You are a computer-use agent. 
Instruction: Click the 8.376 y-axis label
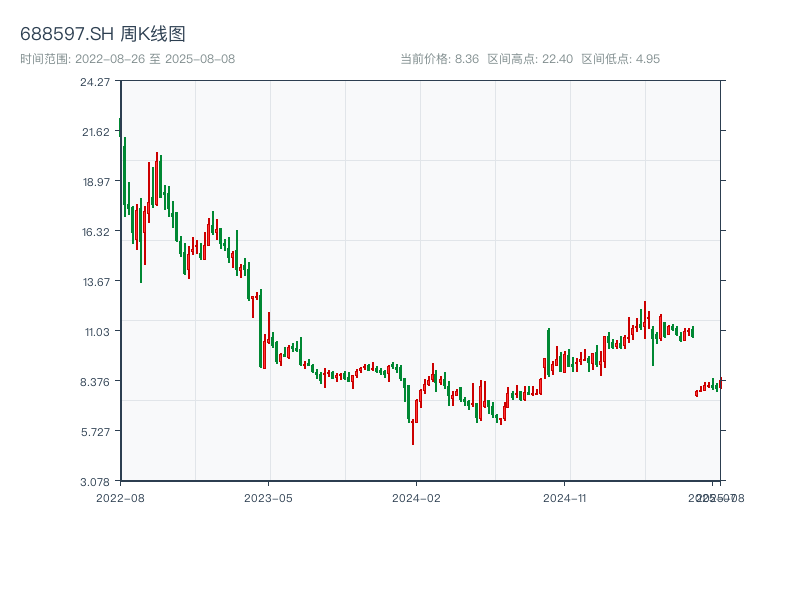coord(96,382)
